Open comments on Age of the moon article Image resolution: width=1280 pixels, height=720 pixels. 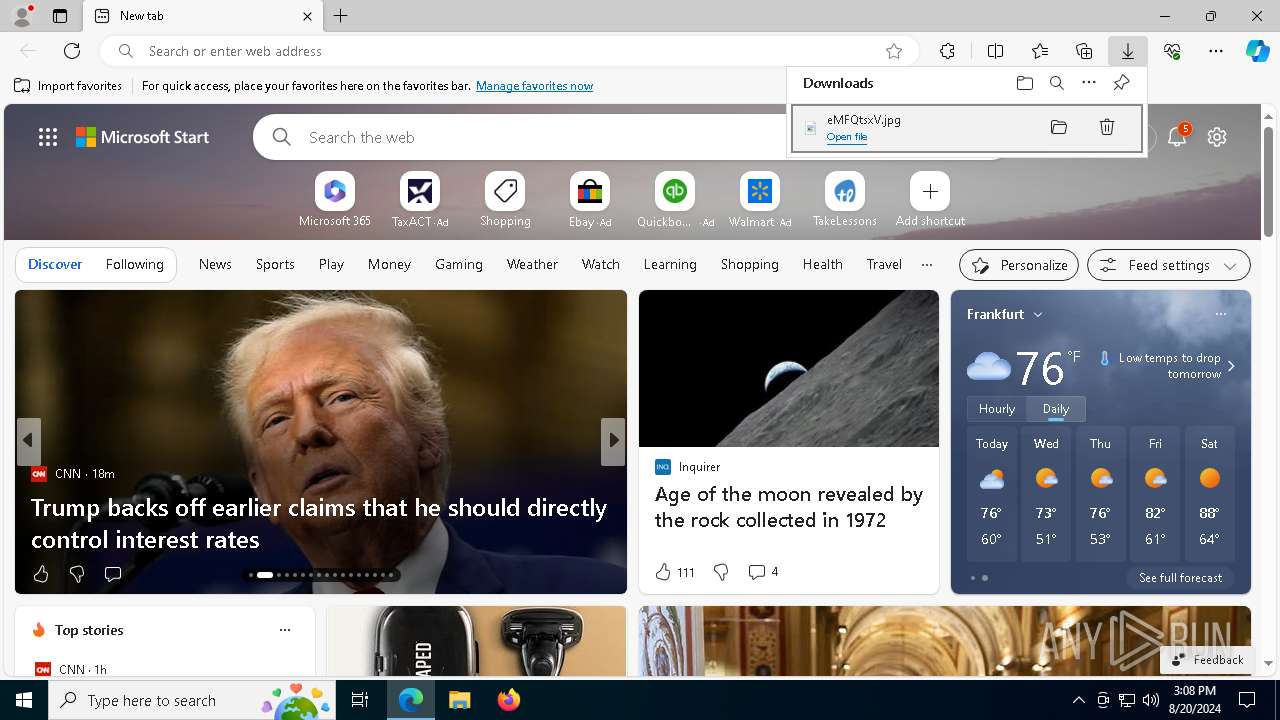tap(763, 572)
